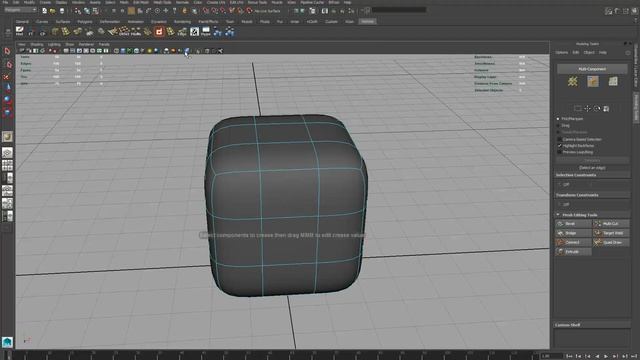Click the Modeling Toolkit rotate transform icon

[x=597, y=109]
